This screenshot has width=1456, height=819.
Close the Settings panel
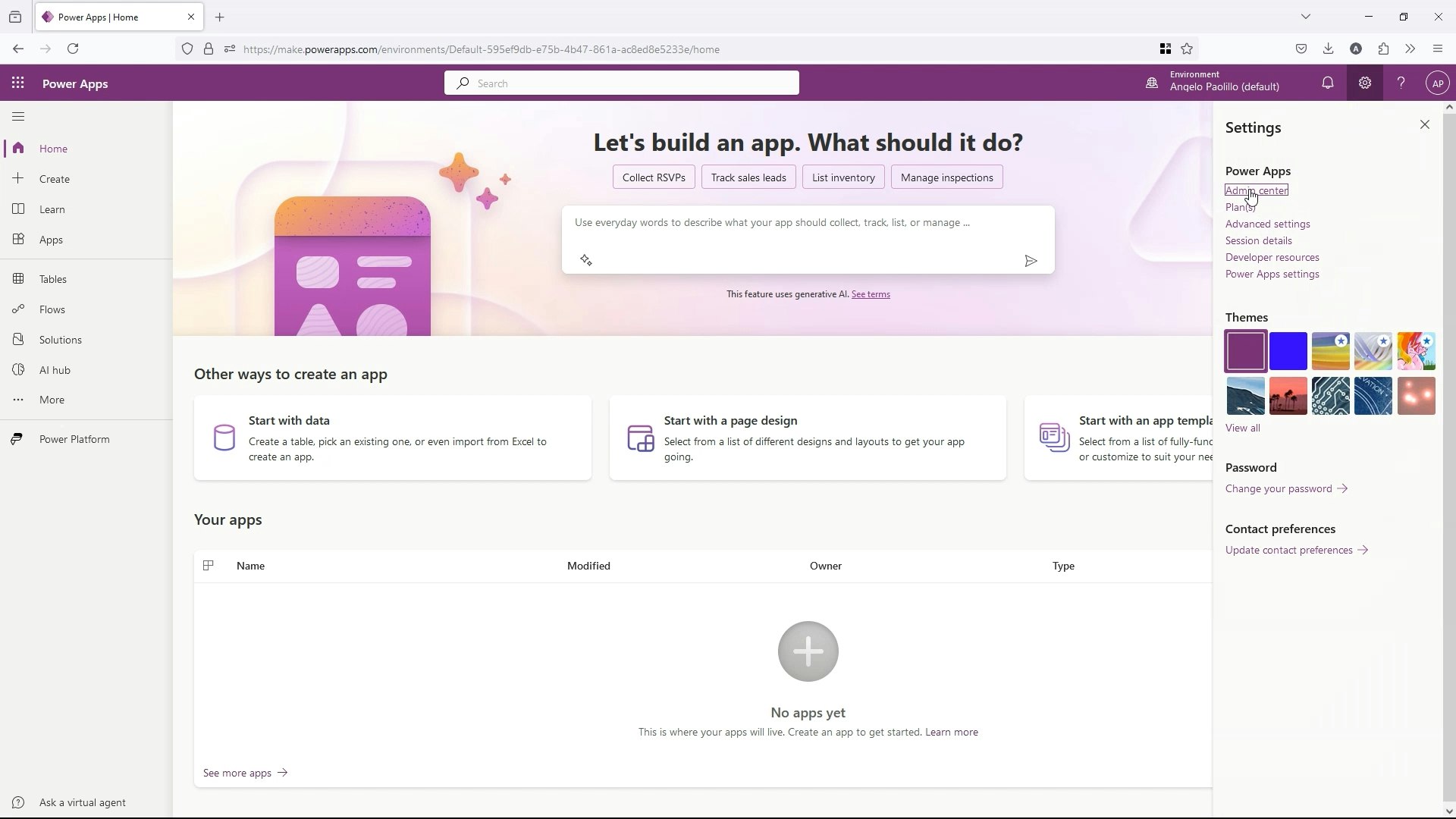tap(1424, 125)
